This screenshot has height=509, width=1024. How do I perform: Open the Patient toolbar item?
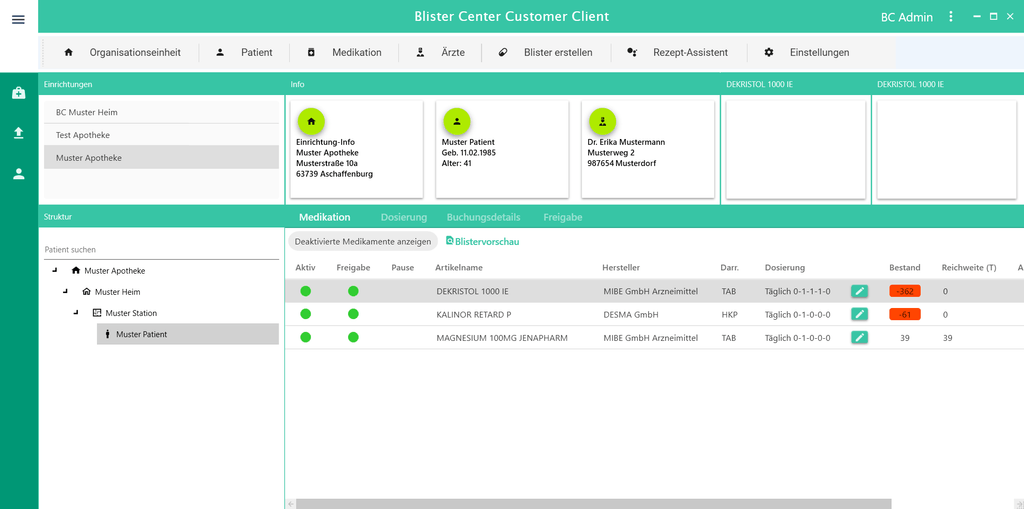tap(244, 52)
